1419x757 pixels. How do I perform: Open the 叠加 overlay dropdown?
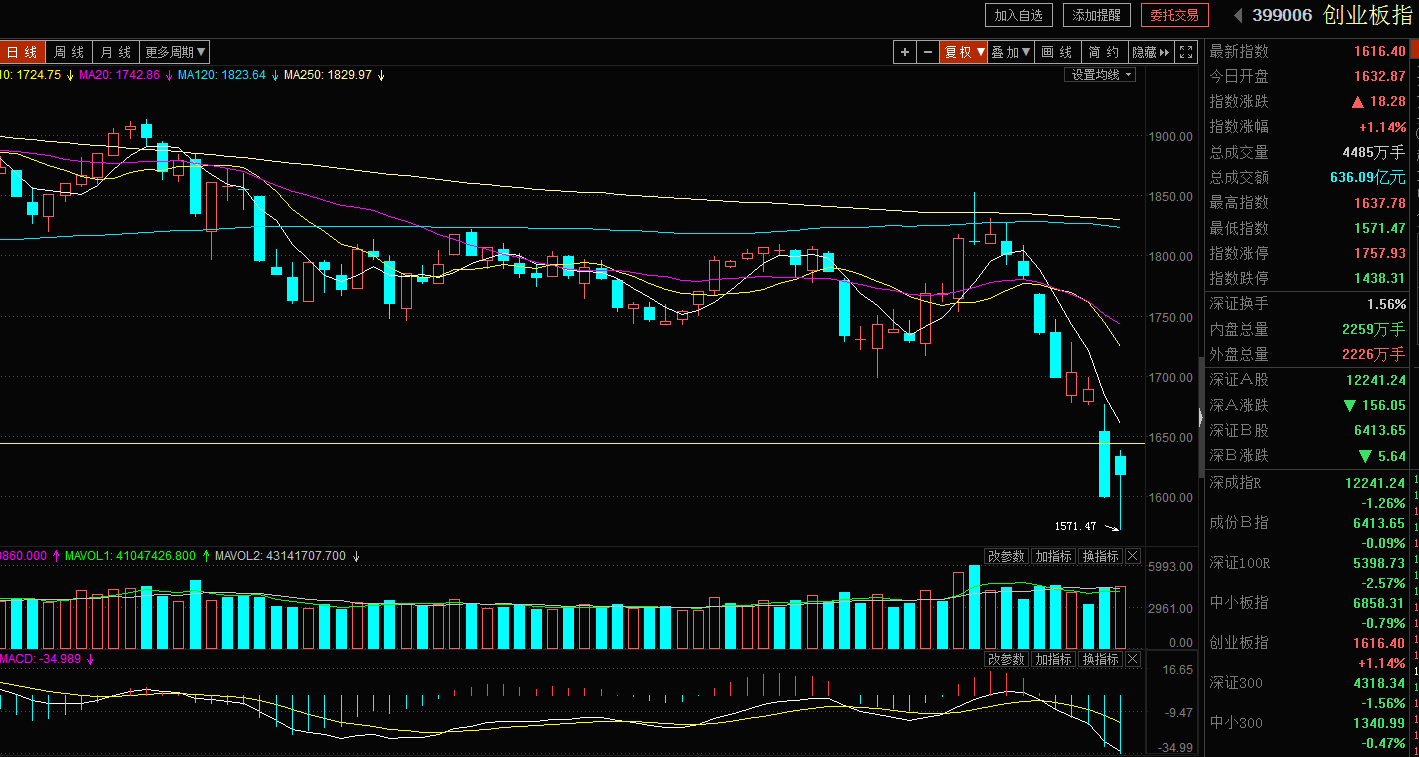pos(1012,52)
